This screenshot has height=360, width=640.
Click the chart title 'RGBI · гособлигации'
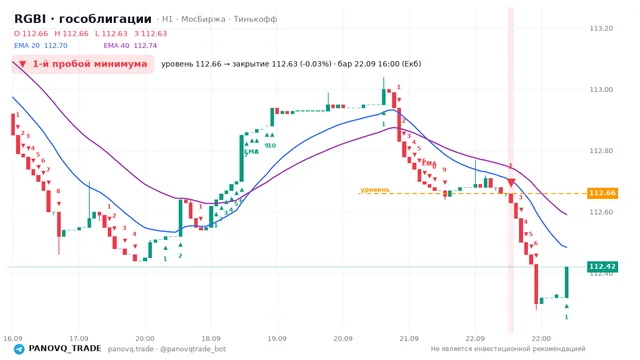point(83,19)
